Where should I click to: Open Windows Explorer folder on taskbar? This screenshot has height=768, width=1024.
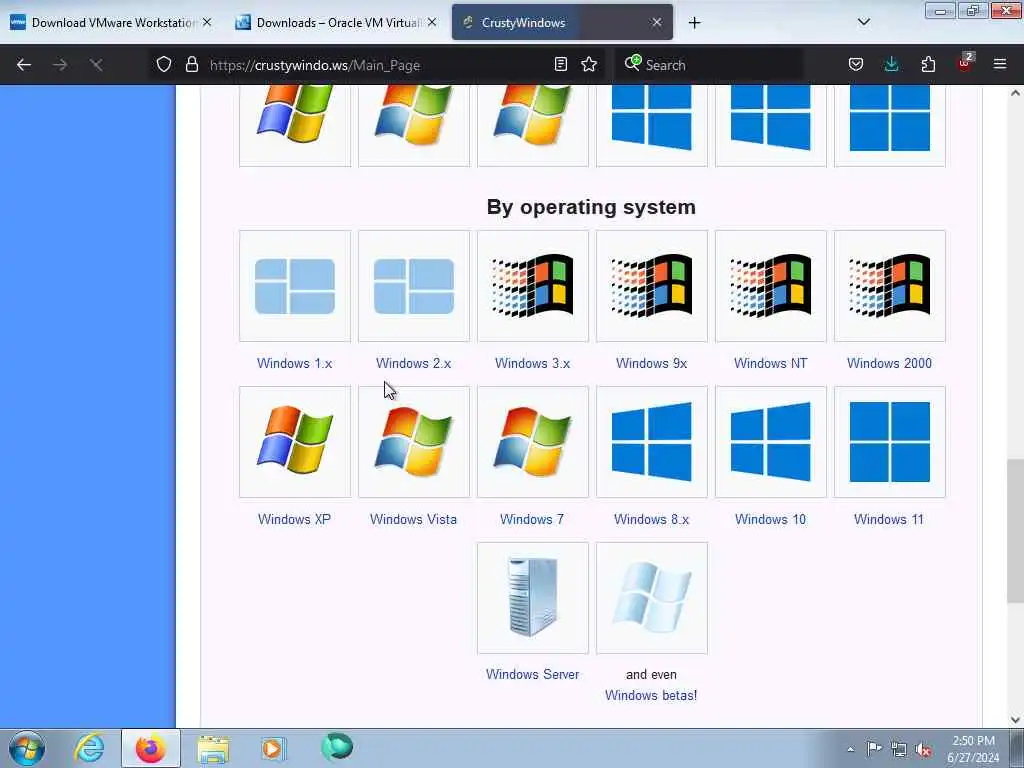(x=213, y=749)
